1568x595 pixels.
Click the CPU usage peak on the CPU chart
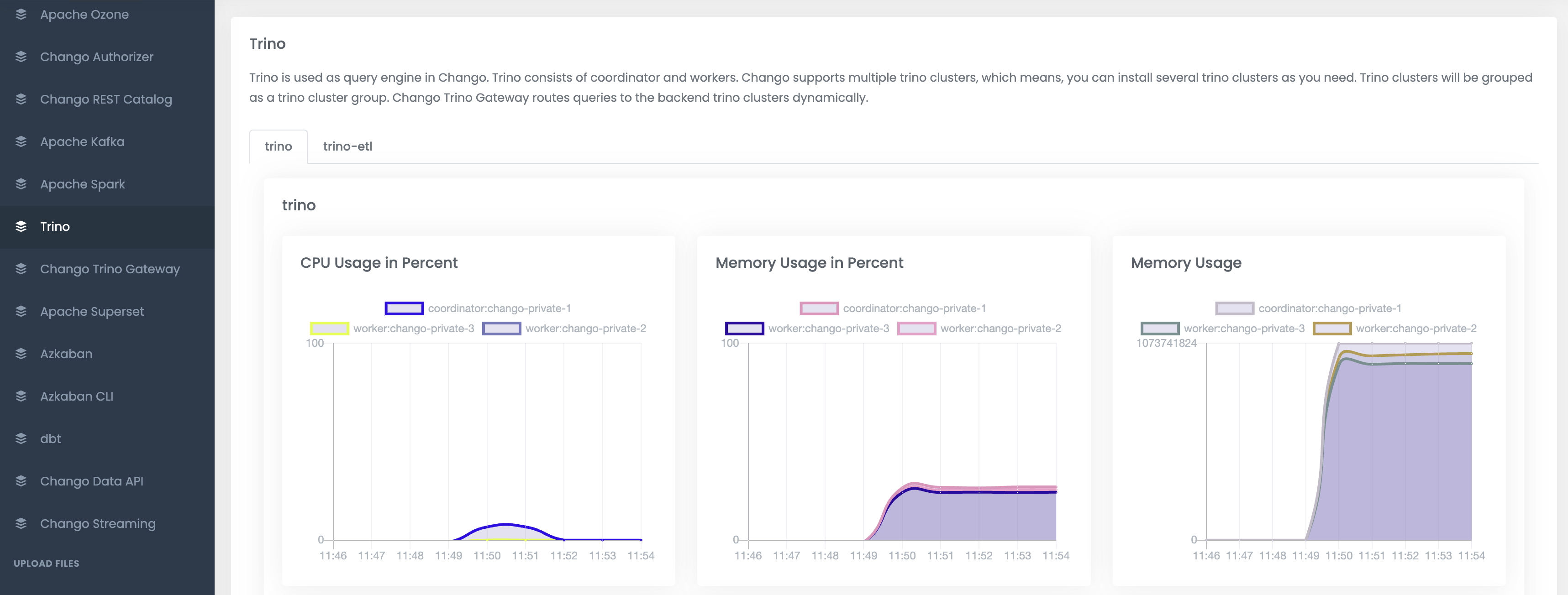pos(506,524)
